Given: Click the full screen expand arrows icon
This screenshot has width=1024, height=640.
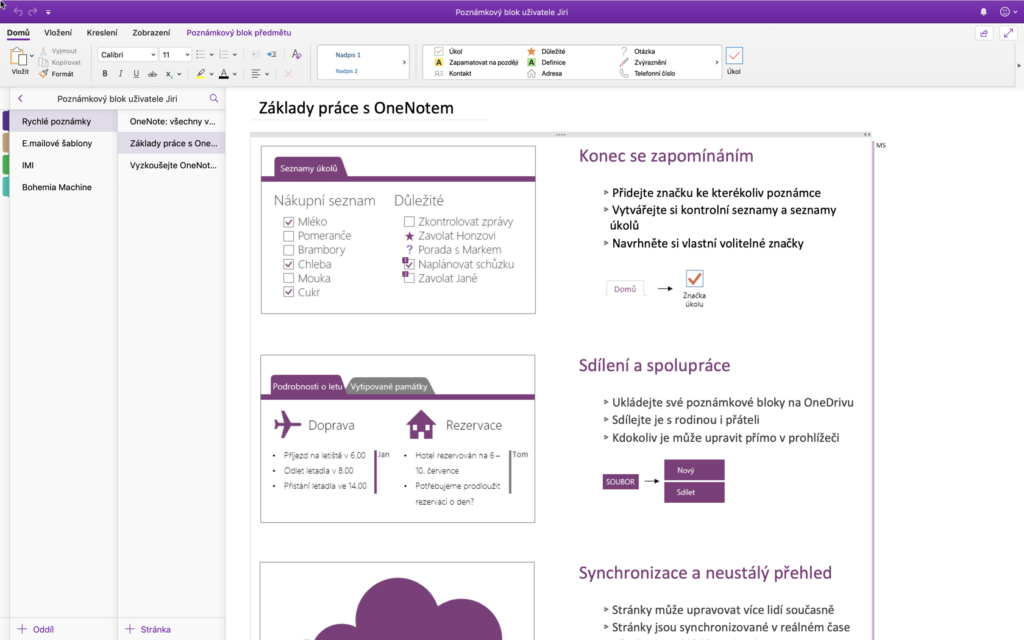Looking at the screenshot, I should pos(1008,33).
